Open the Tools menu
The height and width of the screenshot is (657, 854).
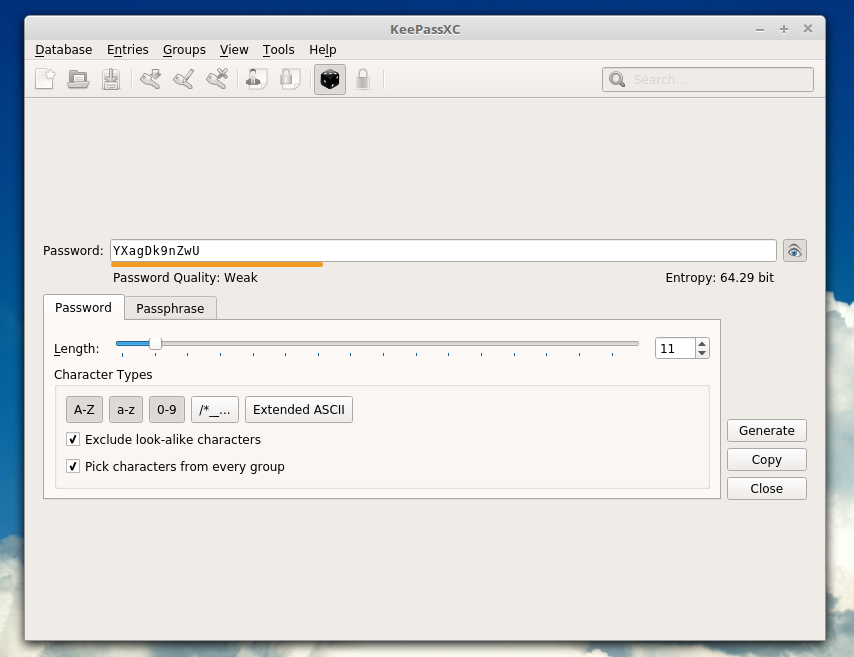pos(278,50)
